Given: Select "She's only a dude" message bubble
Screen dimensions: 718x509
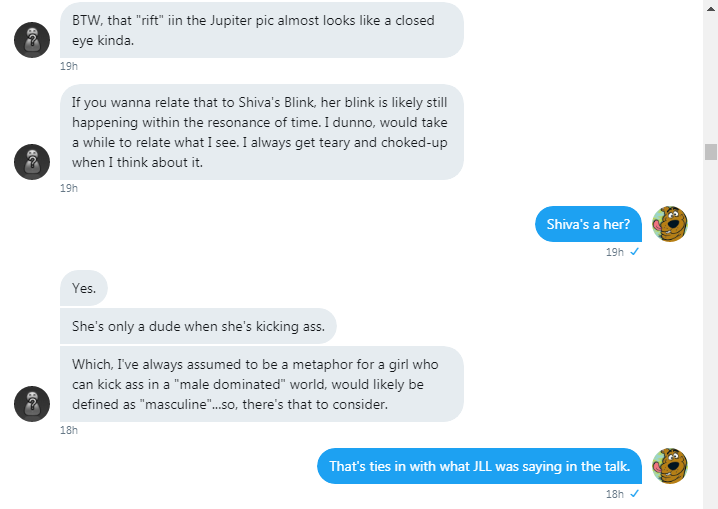Looking at the screenshot, I should click(198, 326).
